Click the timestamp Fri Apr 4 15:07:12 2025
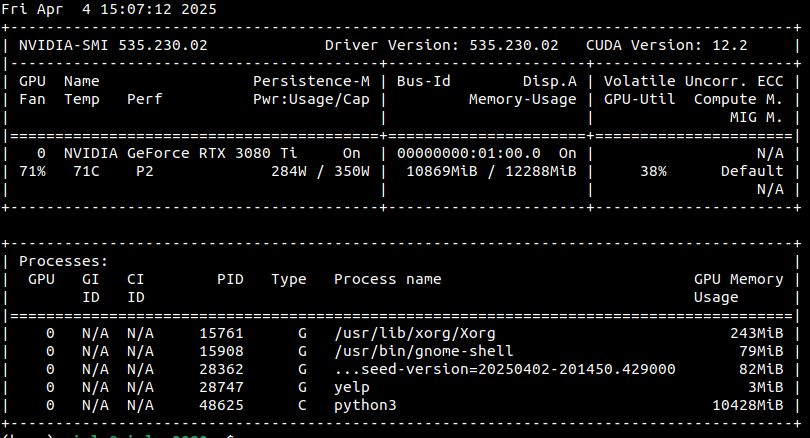This screenshot has height=438, width=810. 108,9
